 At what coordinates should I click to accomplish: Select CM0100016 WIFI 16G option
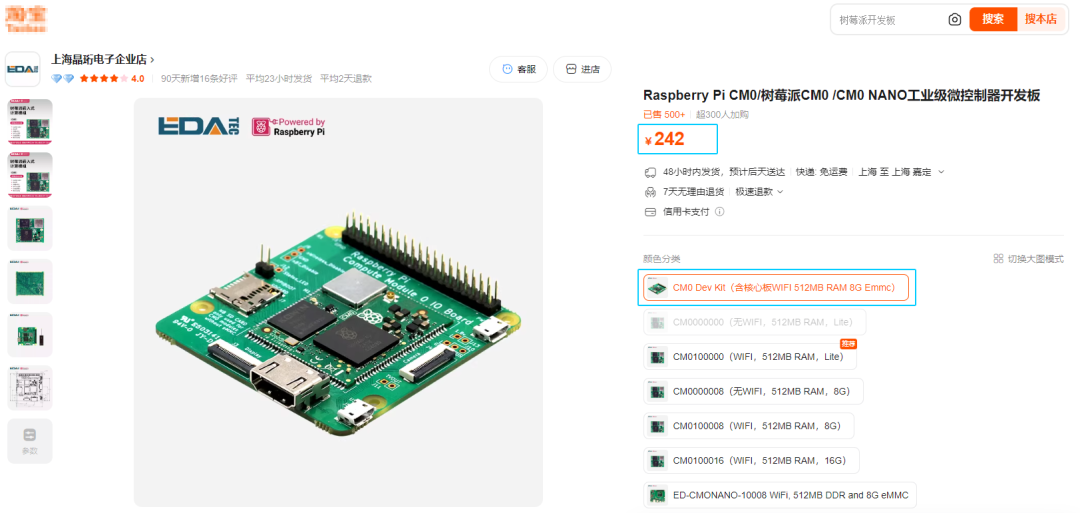pyautogui.click(x=751, y=460)
